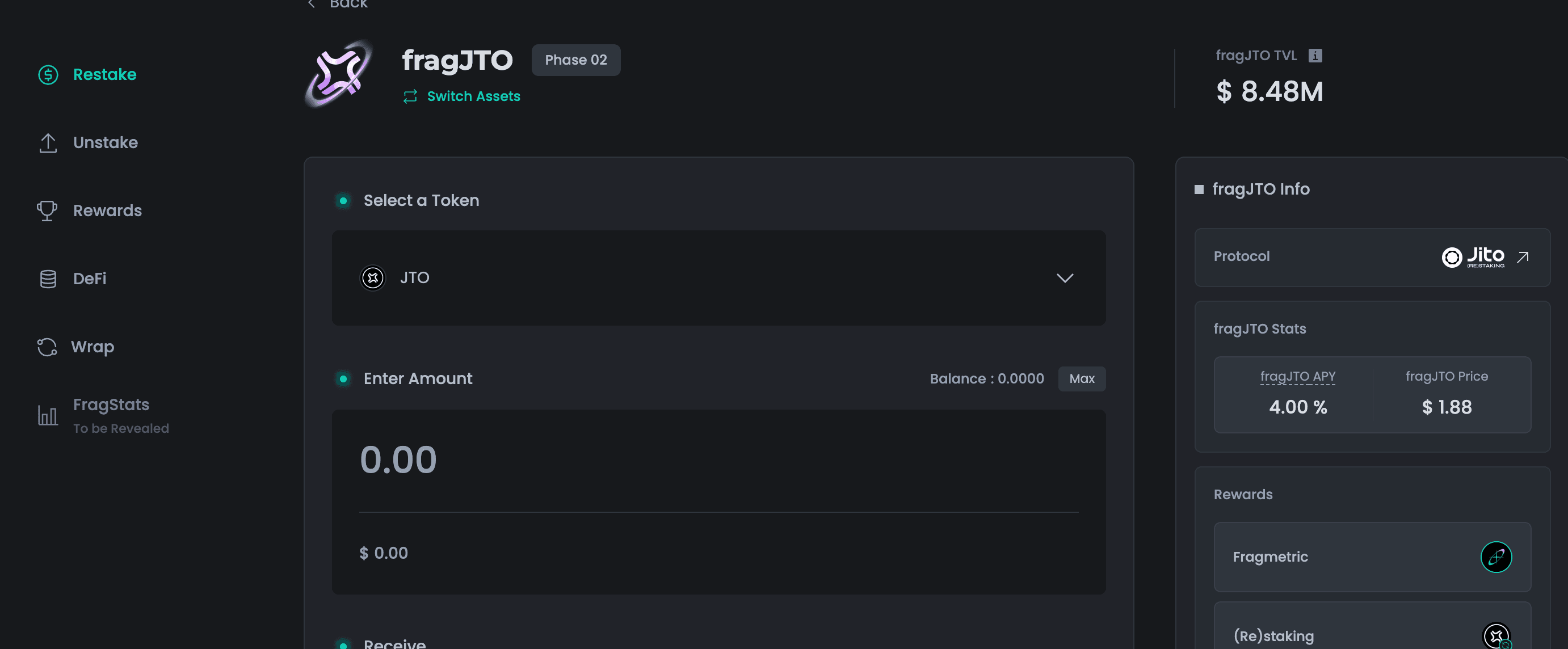Viewport: 1568px width, 649px height.
Task: Open the Restake menu item
Action: click(87, 75)
